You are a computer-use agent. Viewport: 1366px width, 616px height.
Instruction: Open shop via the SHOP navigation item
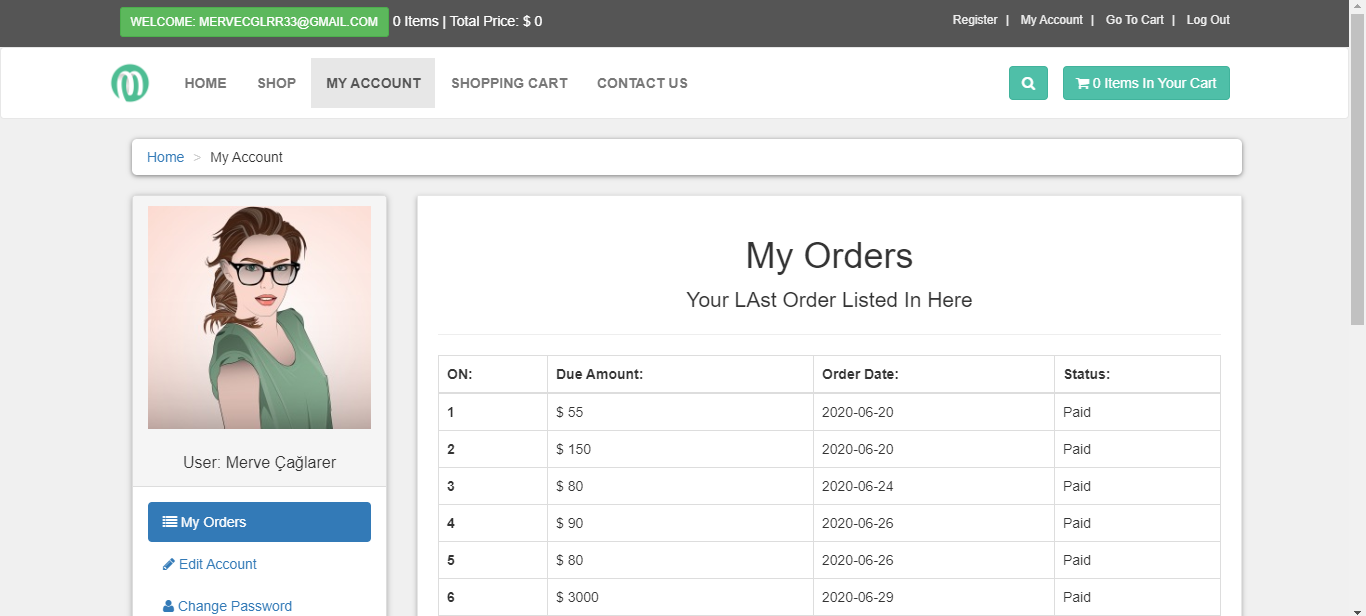coord(276,83)
